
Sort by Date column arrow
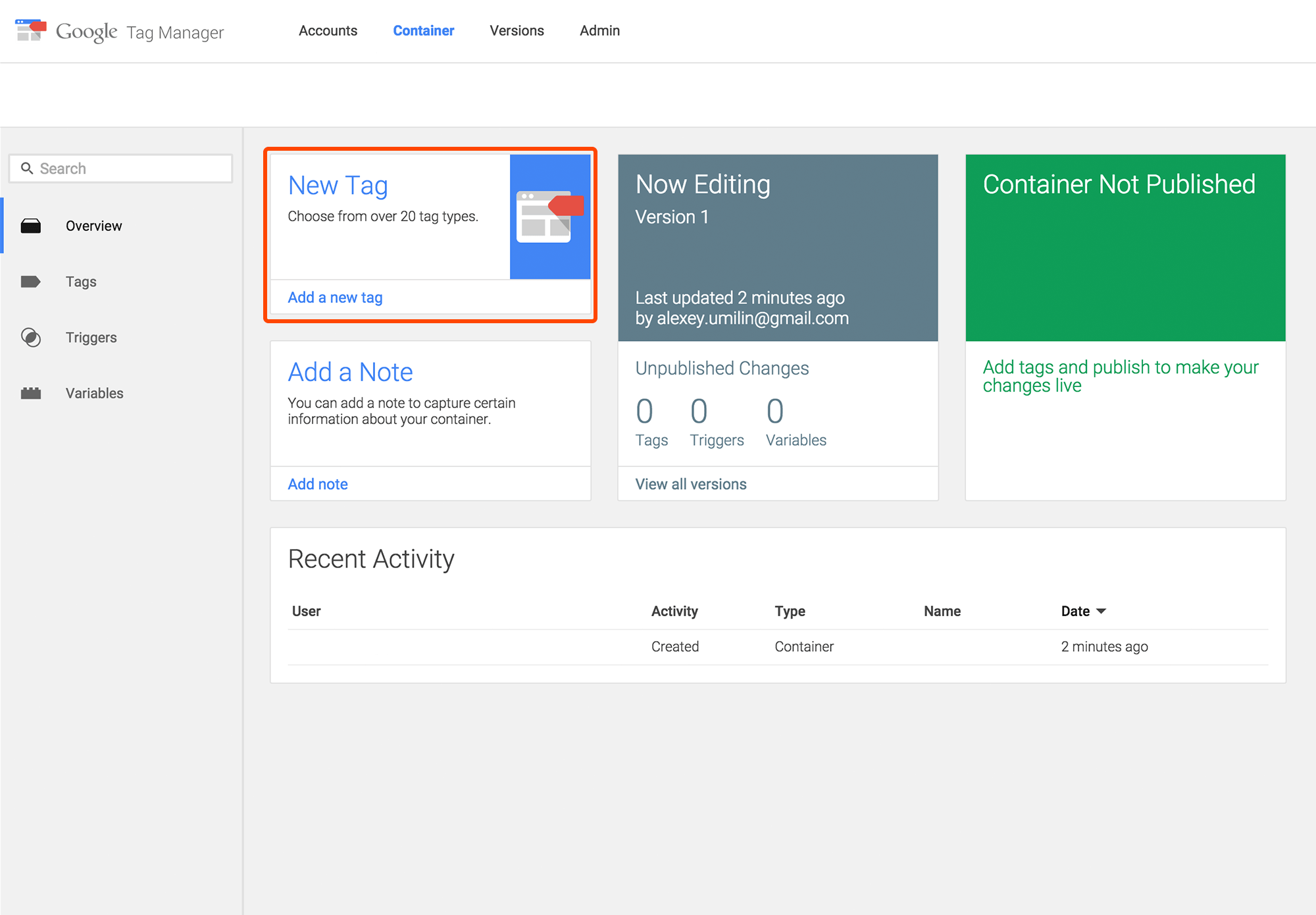pyautogui.click(x=1101, y=612)
